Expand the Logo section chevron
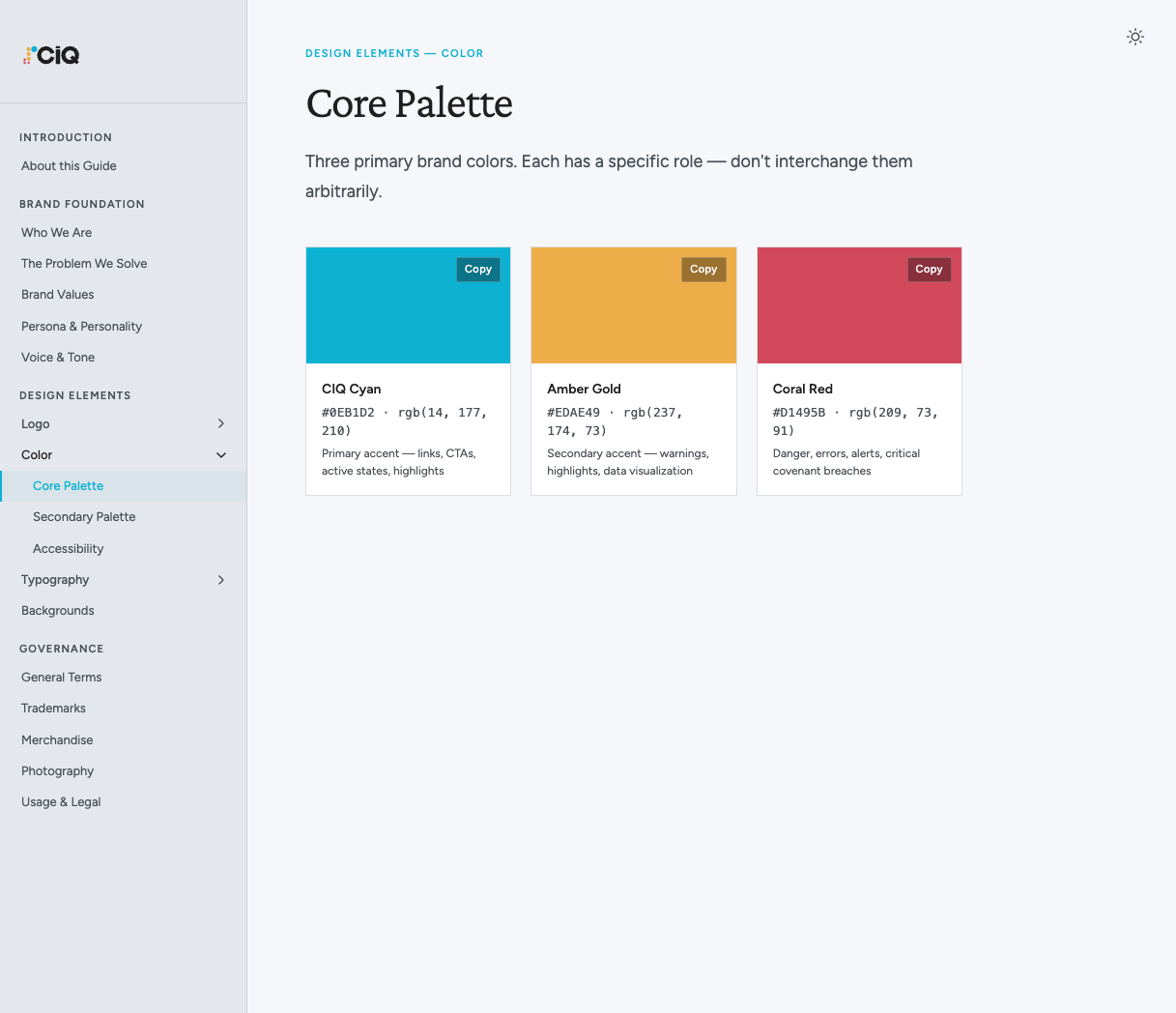The height and width of the screenshot is (1013, 1176). coord(220,423)
